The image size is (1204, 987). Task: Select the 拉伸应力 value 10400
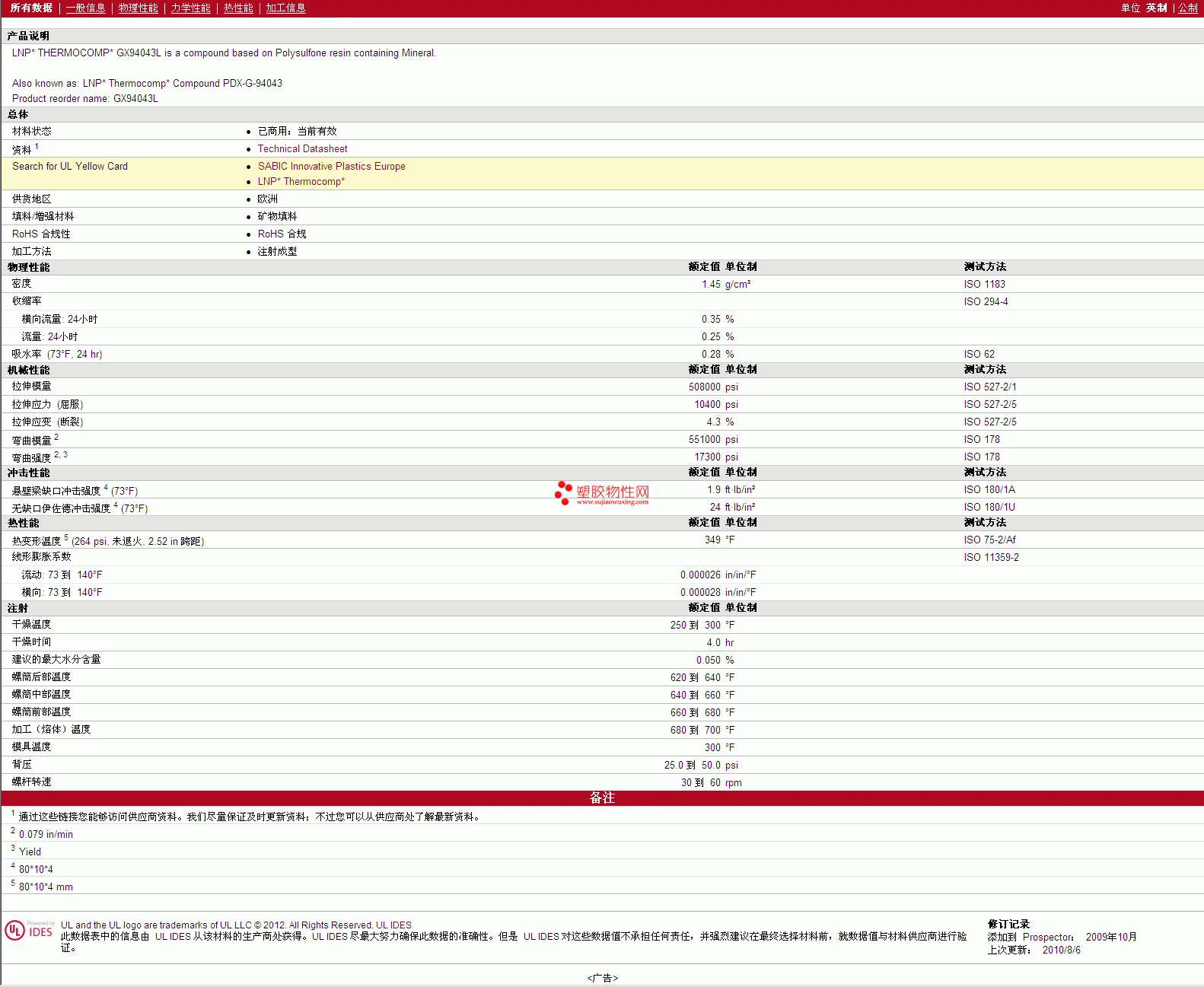click(707, 405)
